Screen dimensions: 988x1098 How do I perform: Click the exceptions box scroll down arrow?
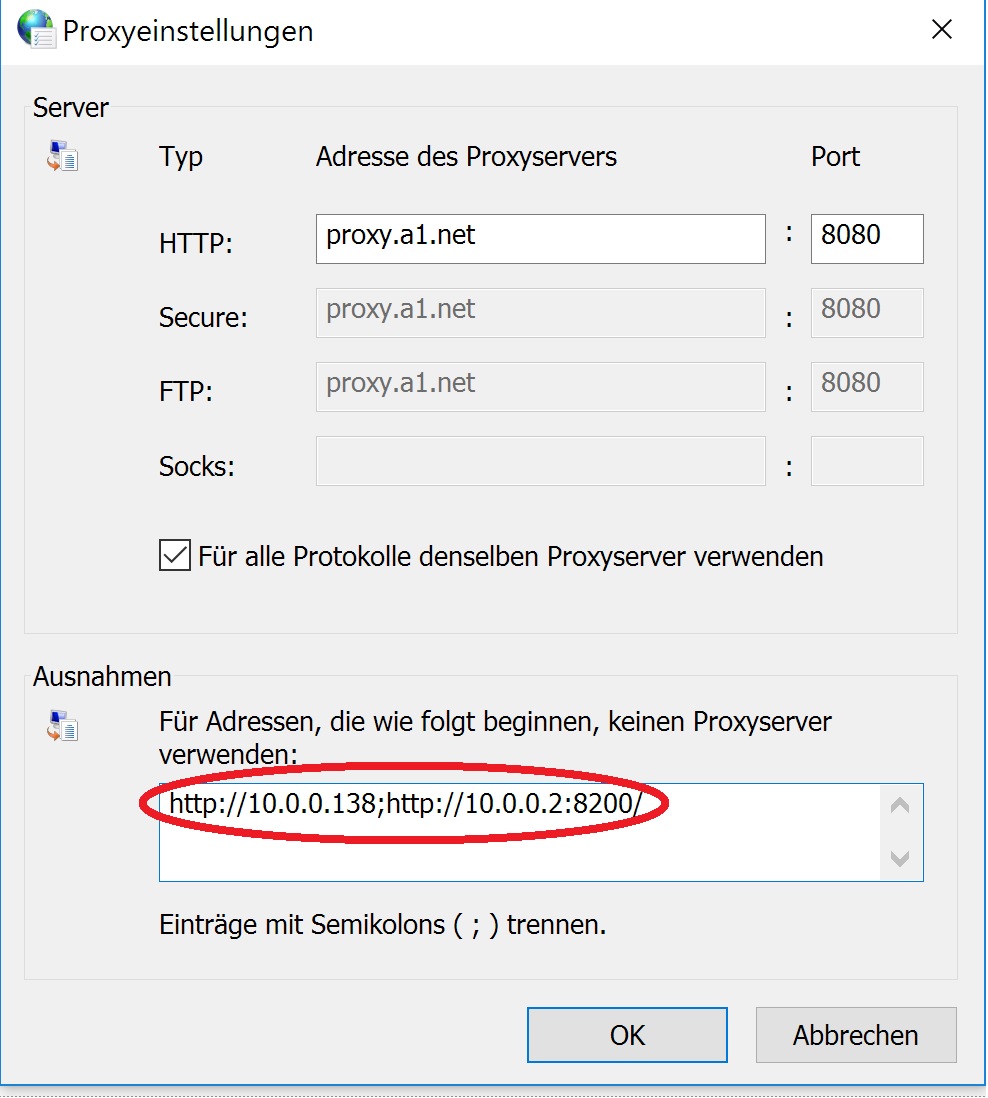(x=900, y=858)
